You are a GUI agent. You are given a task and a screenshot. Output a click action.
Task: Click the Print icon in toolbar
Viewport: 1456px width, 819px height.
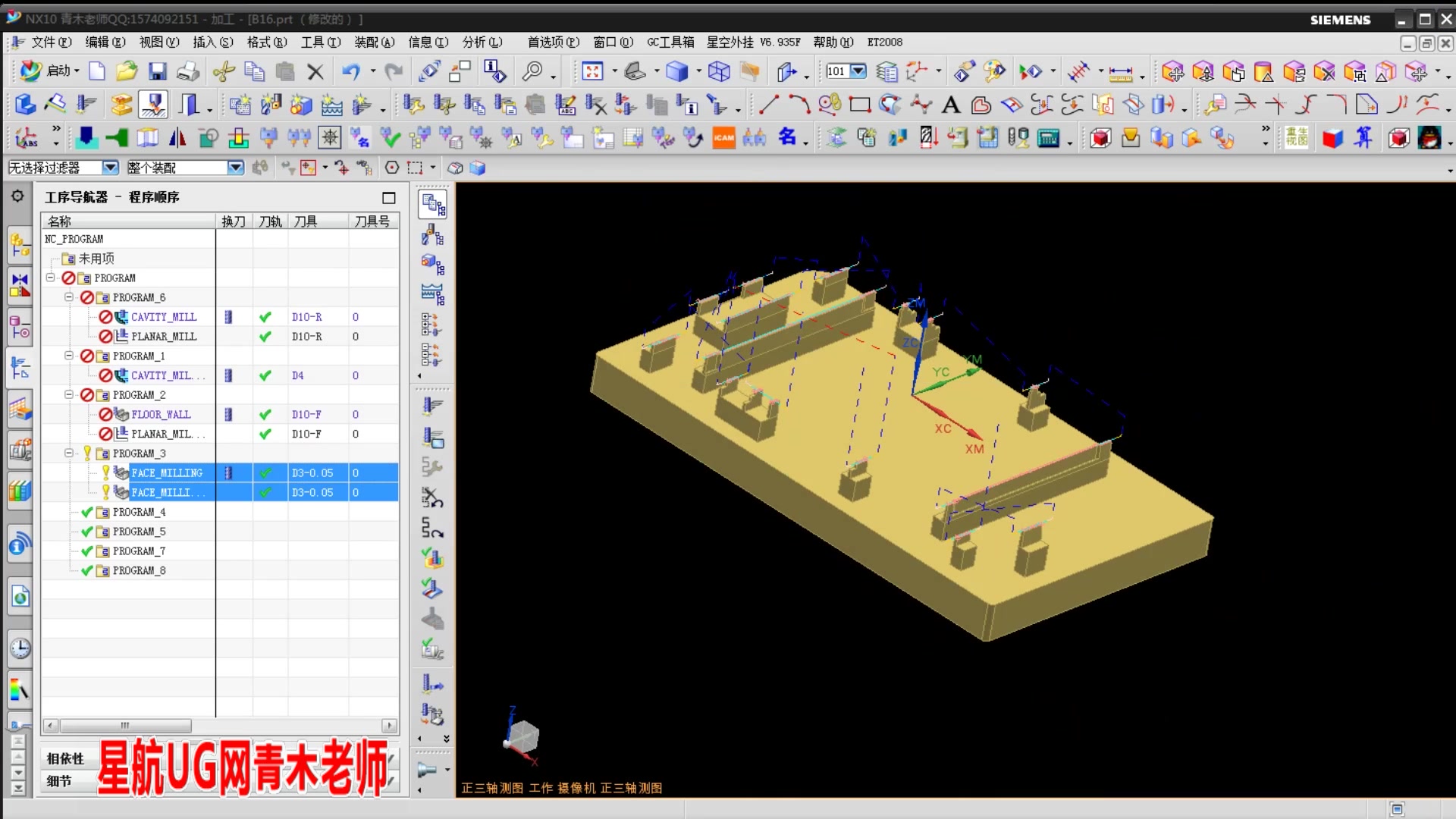(x=187, y=72)
